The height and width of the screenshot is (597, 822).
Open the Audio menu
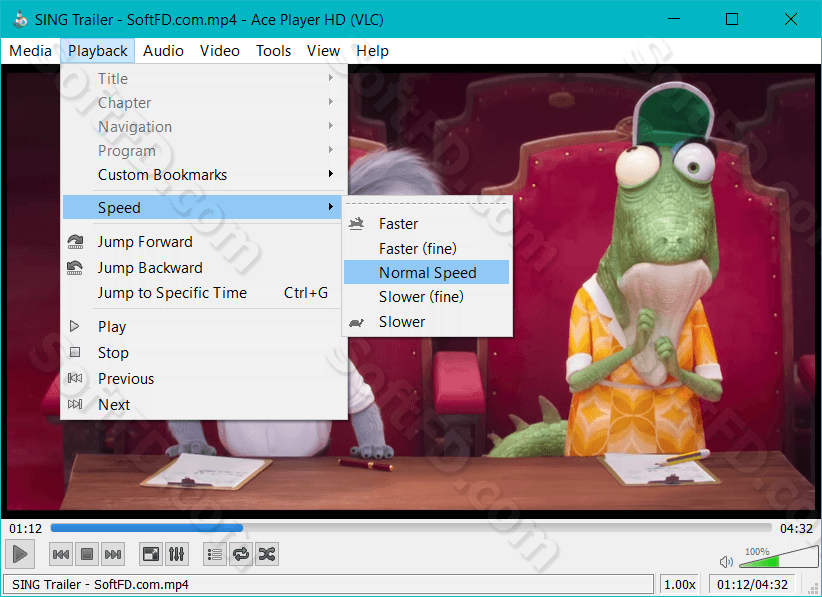click(x=163, y=51)
